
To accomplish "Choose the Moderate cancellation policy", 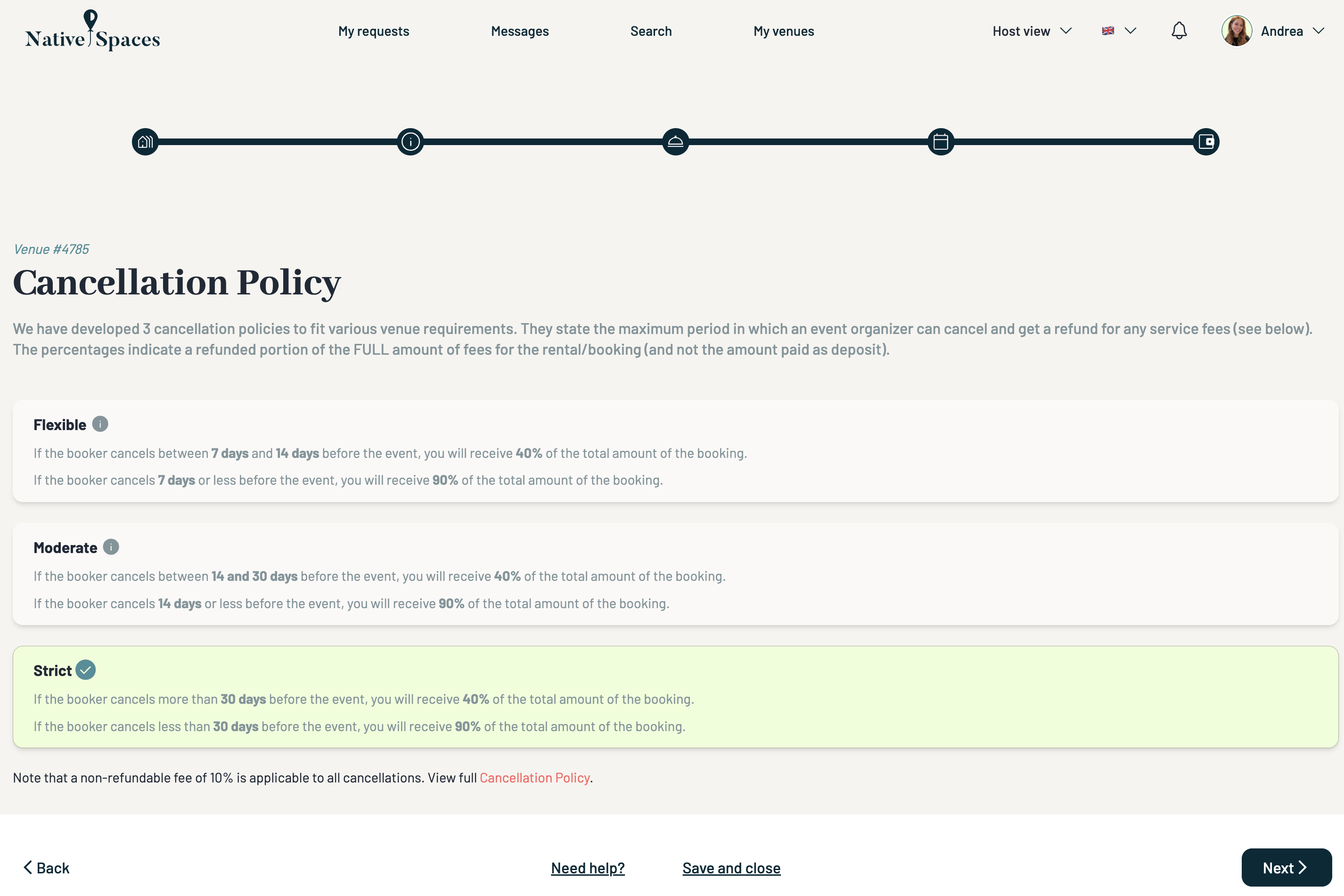I will coord(674,574).
